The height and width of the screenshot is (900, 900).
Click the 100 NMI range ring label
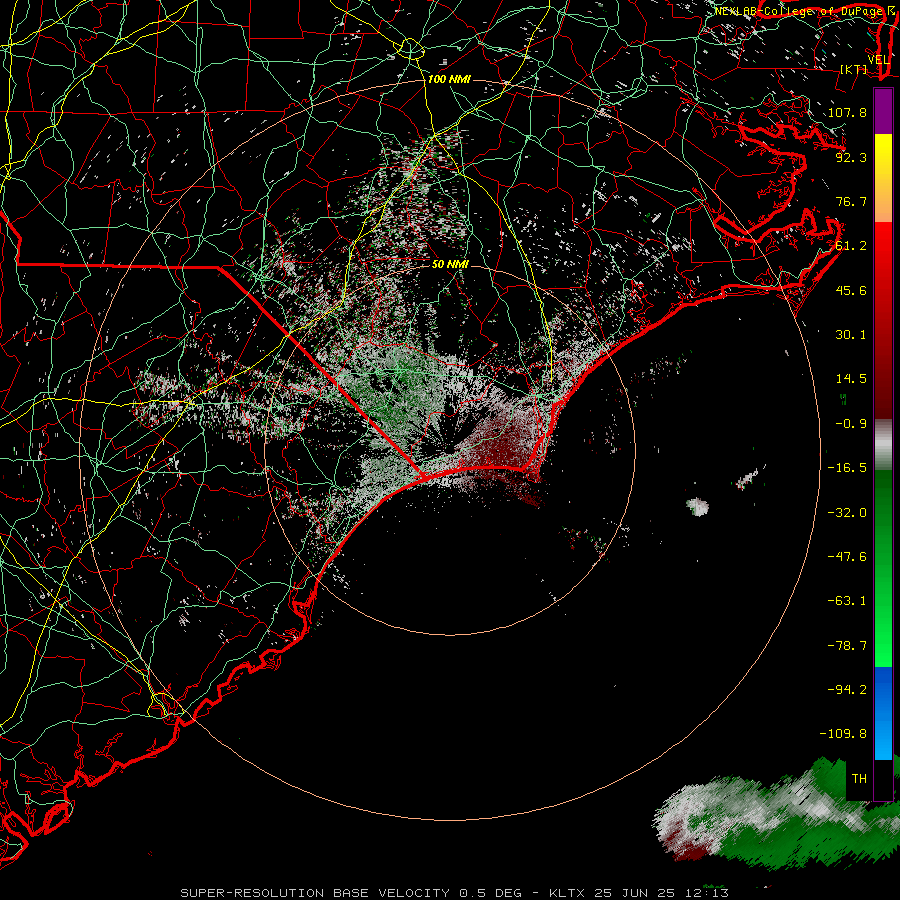[x=449, y=79]
